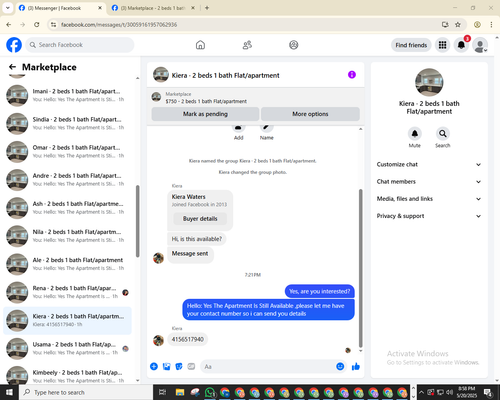Bookmark this page with the star icon
This screenshot has width=500, height=400.
point(458,24)
